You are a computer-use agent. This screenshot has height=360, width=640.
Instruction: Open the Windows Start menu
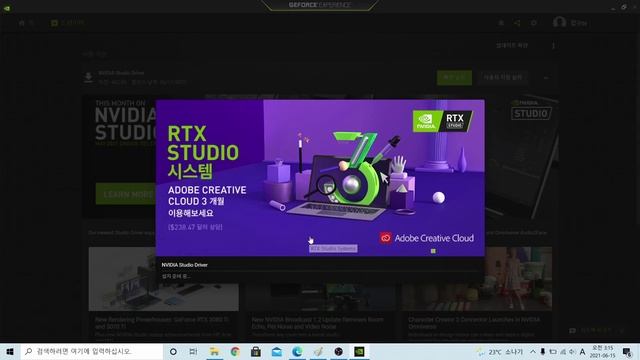10,351
